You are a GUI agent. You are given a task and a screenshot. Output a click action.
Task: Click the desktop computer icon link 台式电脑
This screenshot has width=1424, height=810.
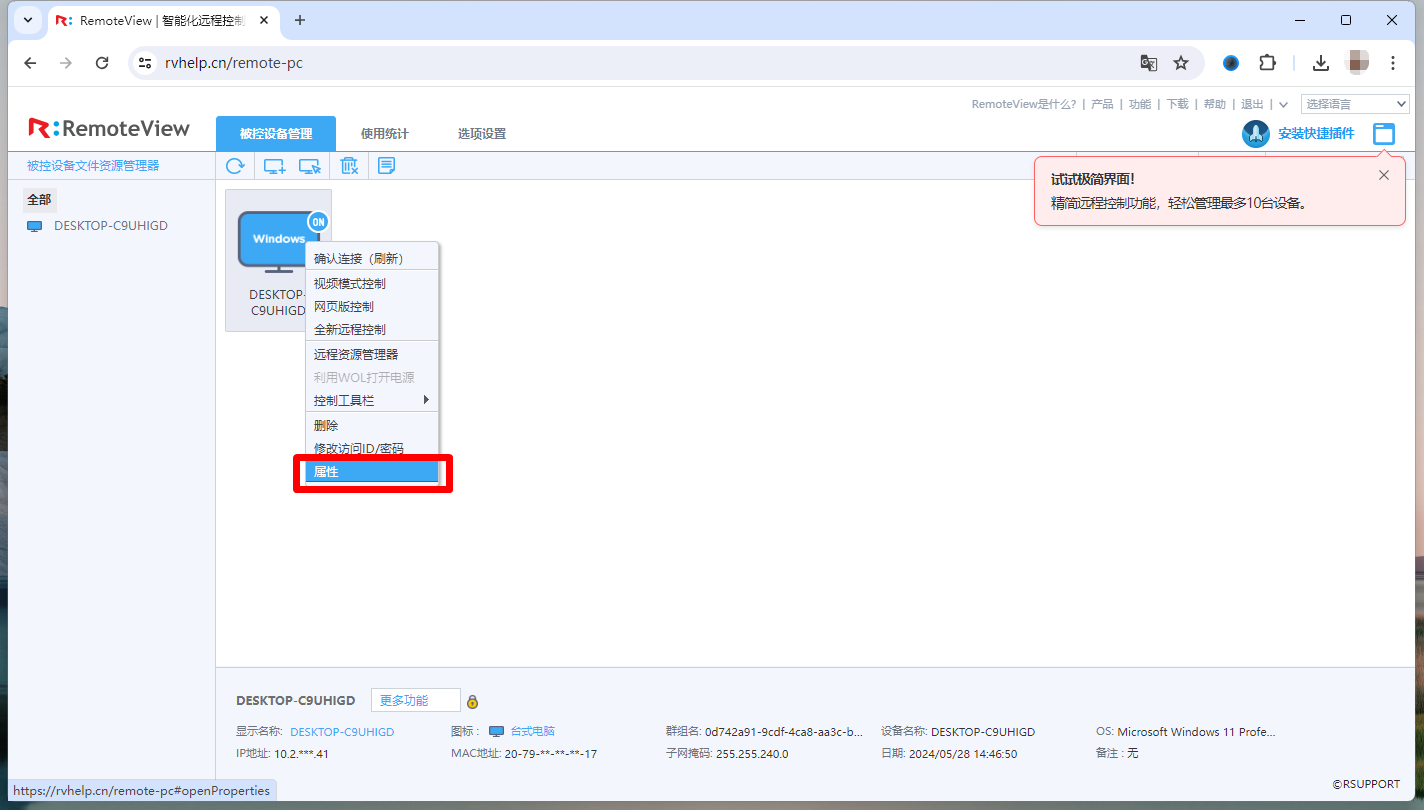tap(532, 732)
